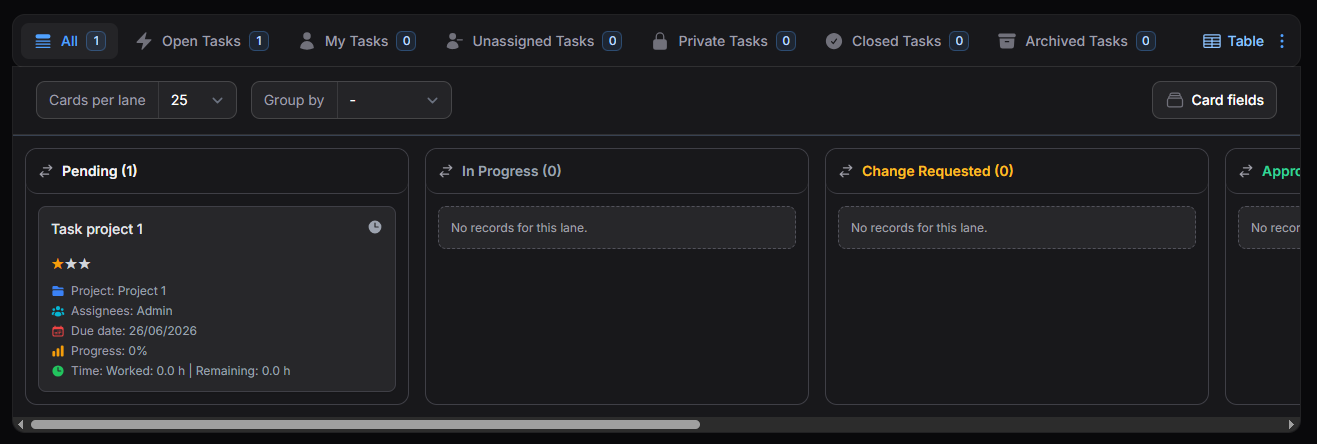Click the Card fields button
This screenshot has height=444, width=1317.
click(1214, 100)
